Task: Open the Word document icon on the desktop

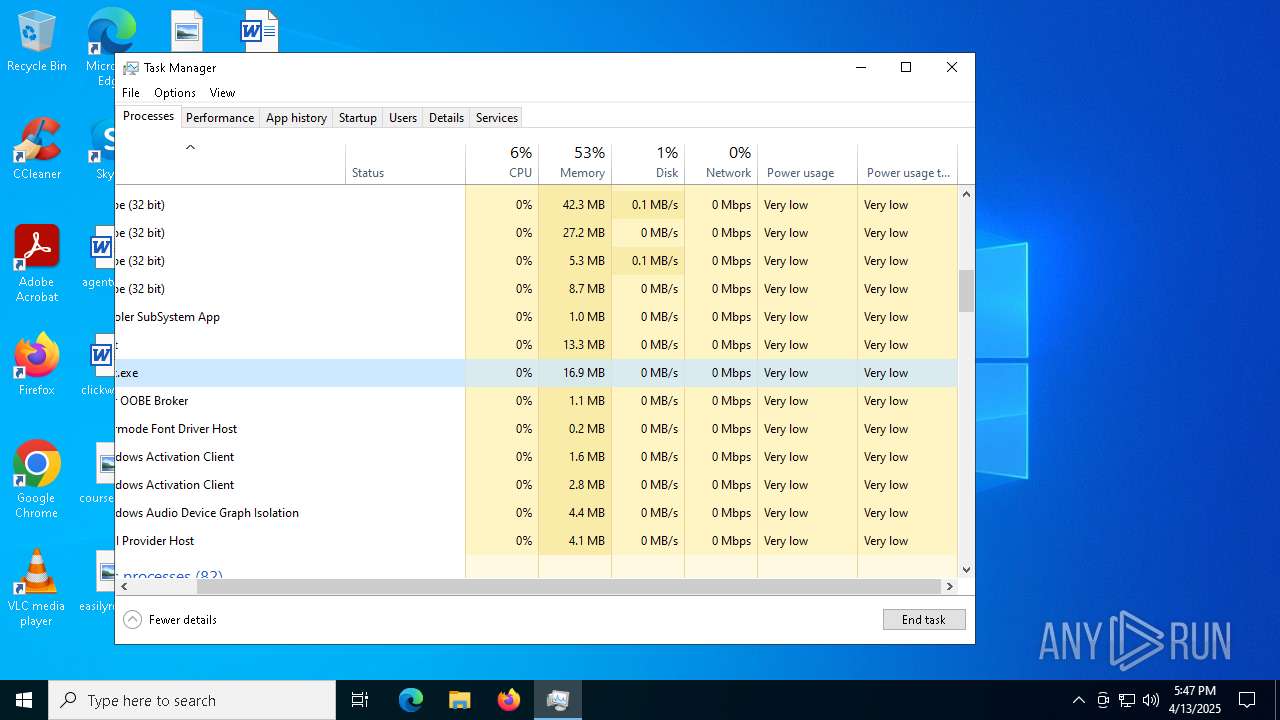Action: [x=259, y=32]
